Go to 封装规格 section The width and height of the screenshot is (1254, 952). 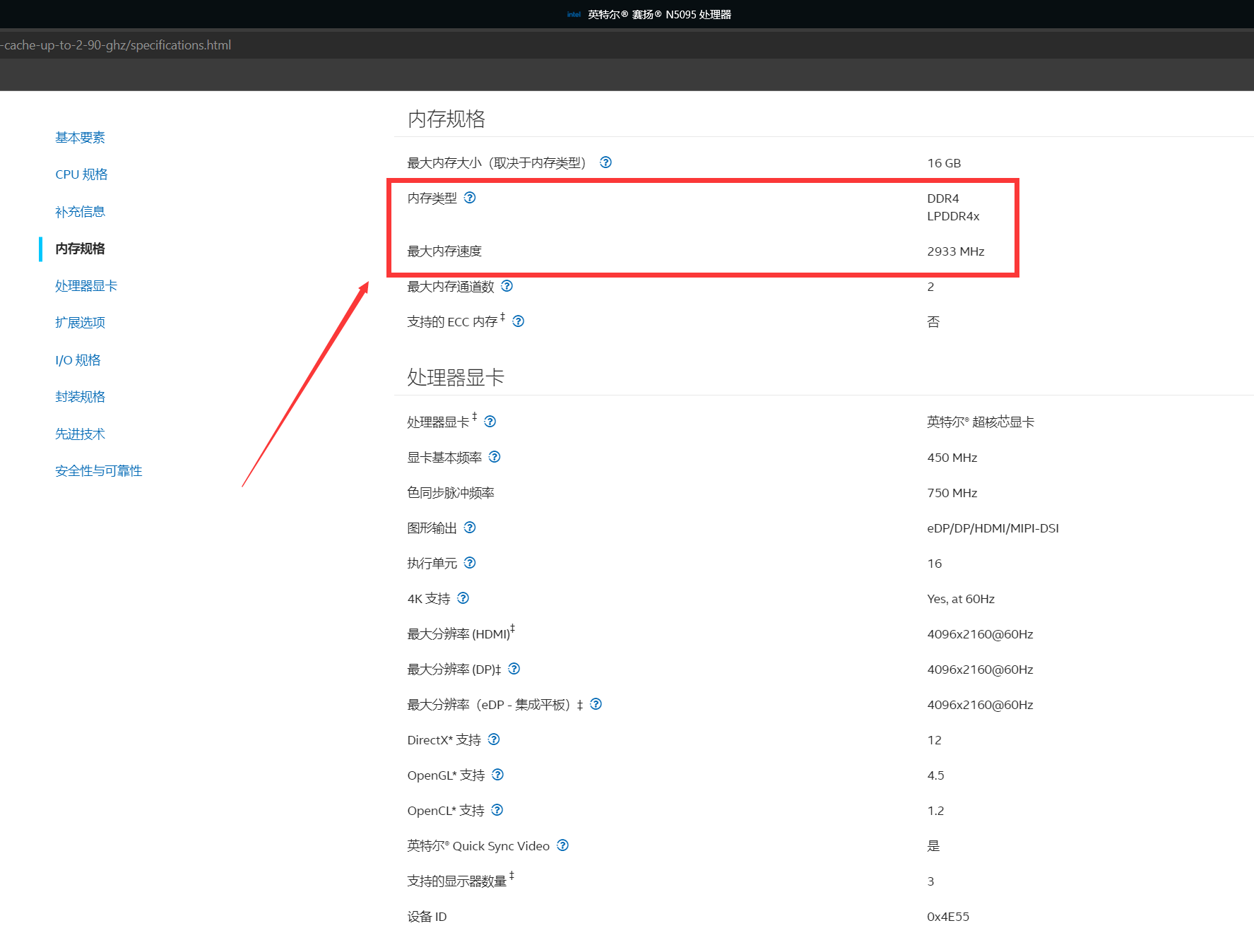point(80,397)
